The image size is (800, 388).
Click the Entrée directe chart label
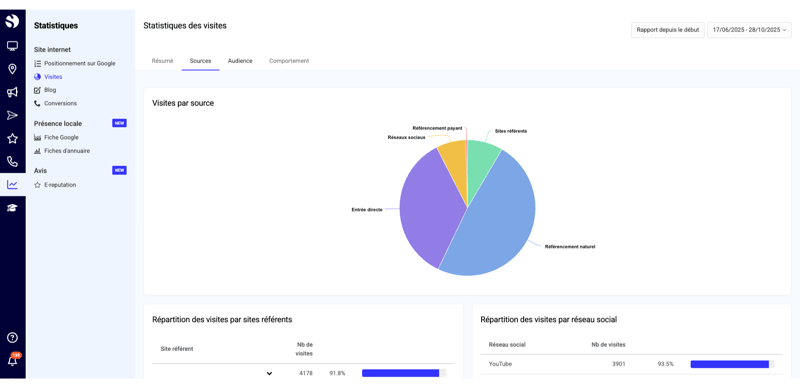(367, 209)
